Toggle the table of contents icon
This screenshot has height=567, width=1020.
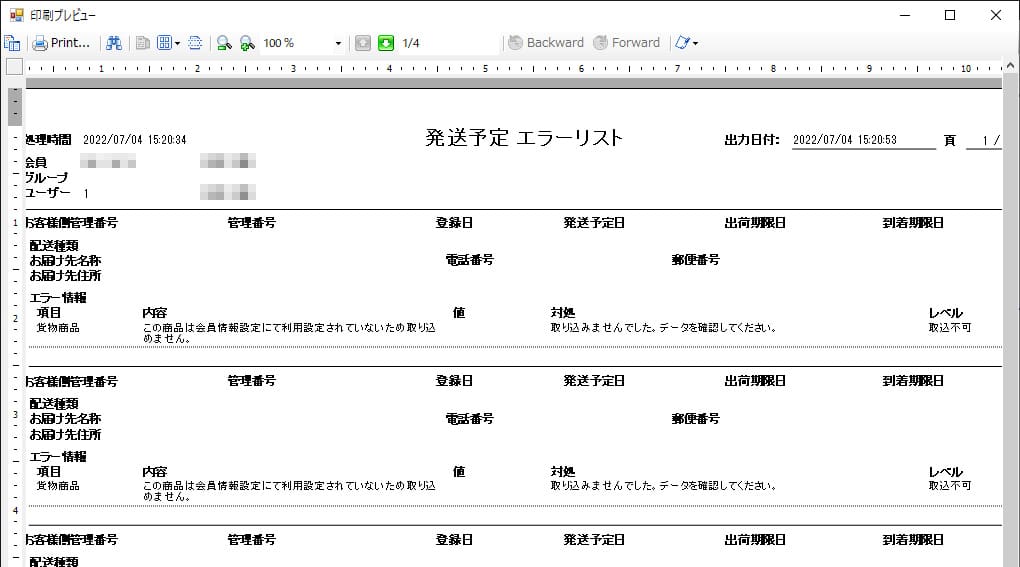[12, 43]
